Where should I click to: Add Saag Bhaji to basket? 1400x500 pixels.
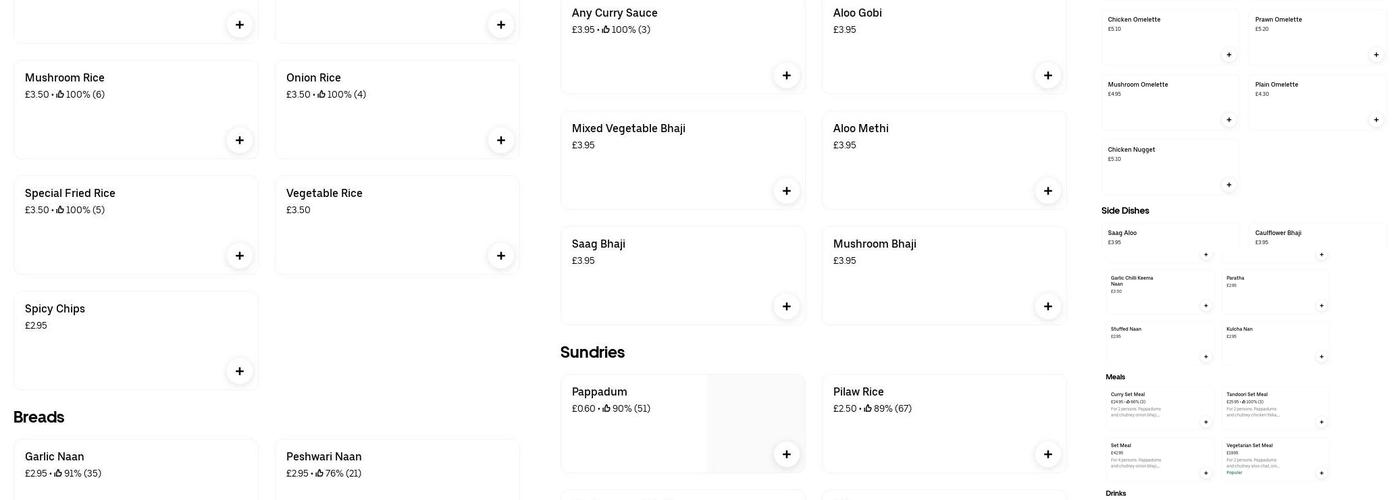click(x=786, y=306)
